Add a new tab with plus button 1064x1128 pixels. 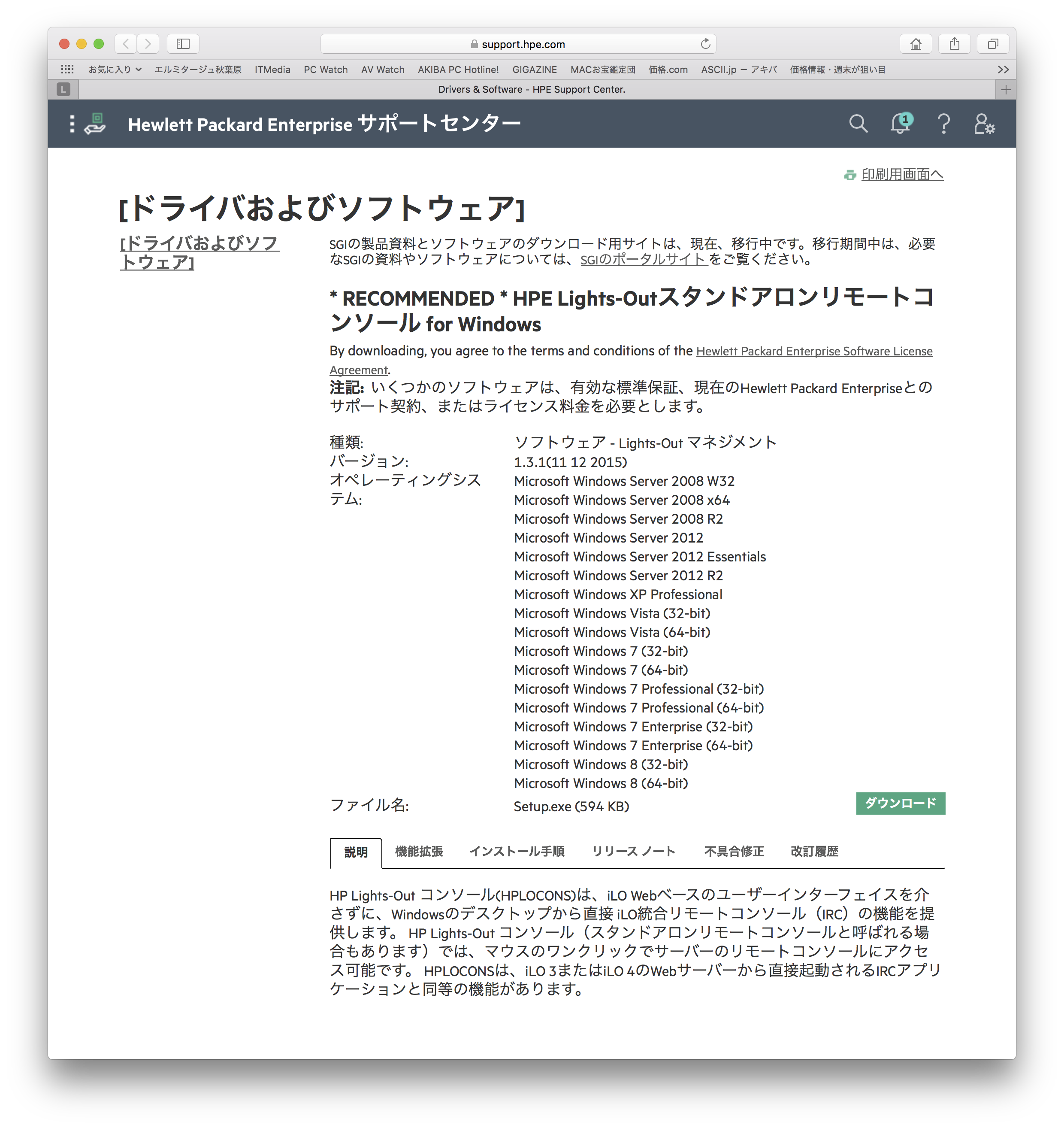1006,89
